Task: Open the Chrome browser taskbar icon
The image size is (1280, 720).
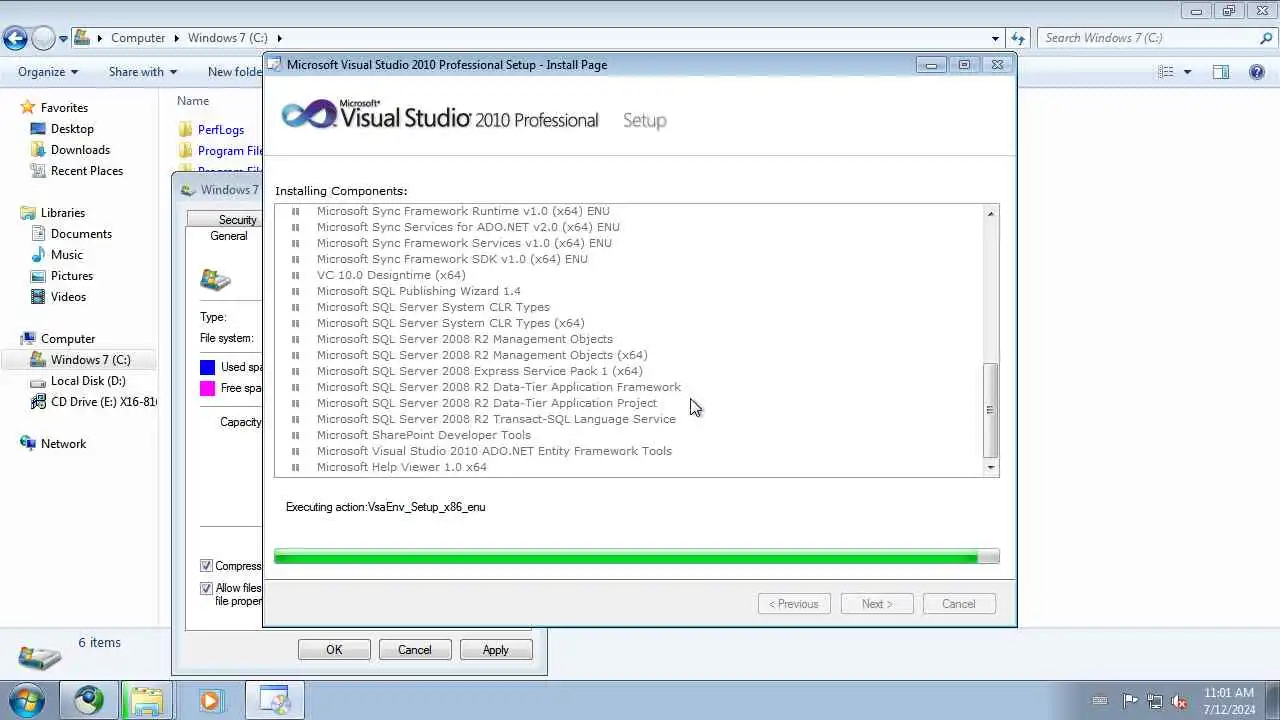Action: point(89,700)
